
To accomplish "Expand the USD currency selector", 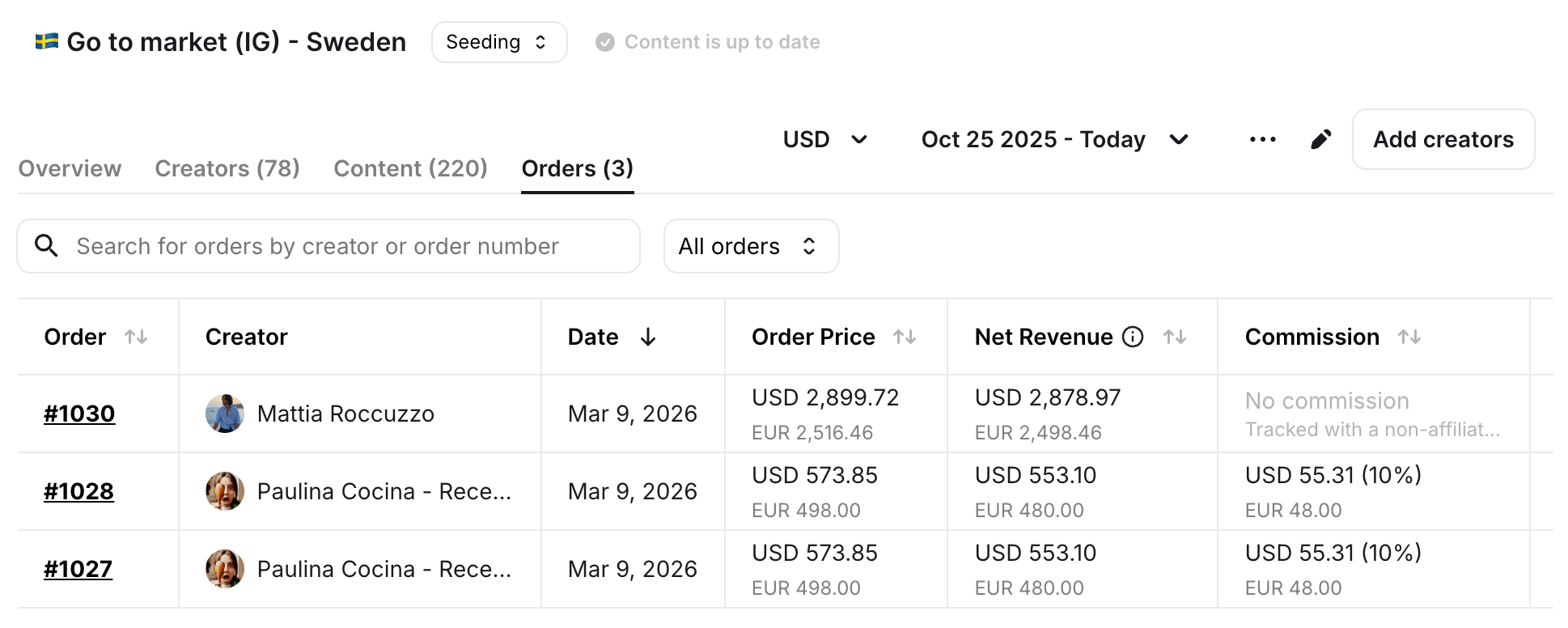I will 825,140.
